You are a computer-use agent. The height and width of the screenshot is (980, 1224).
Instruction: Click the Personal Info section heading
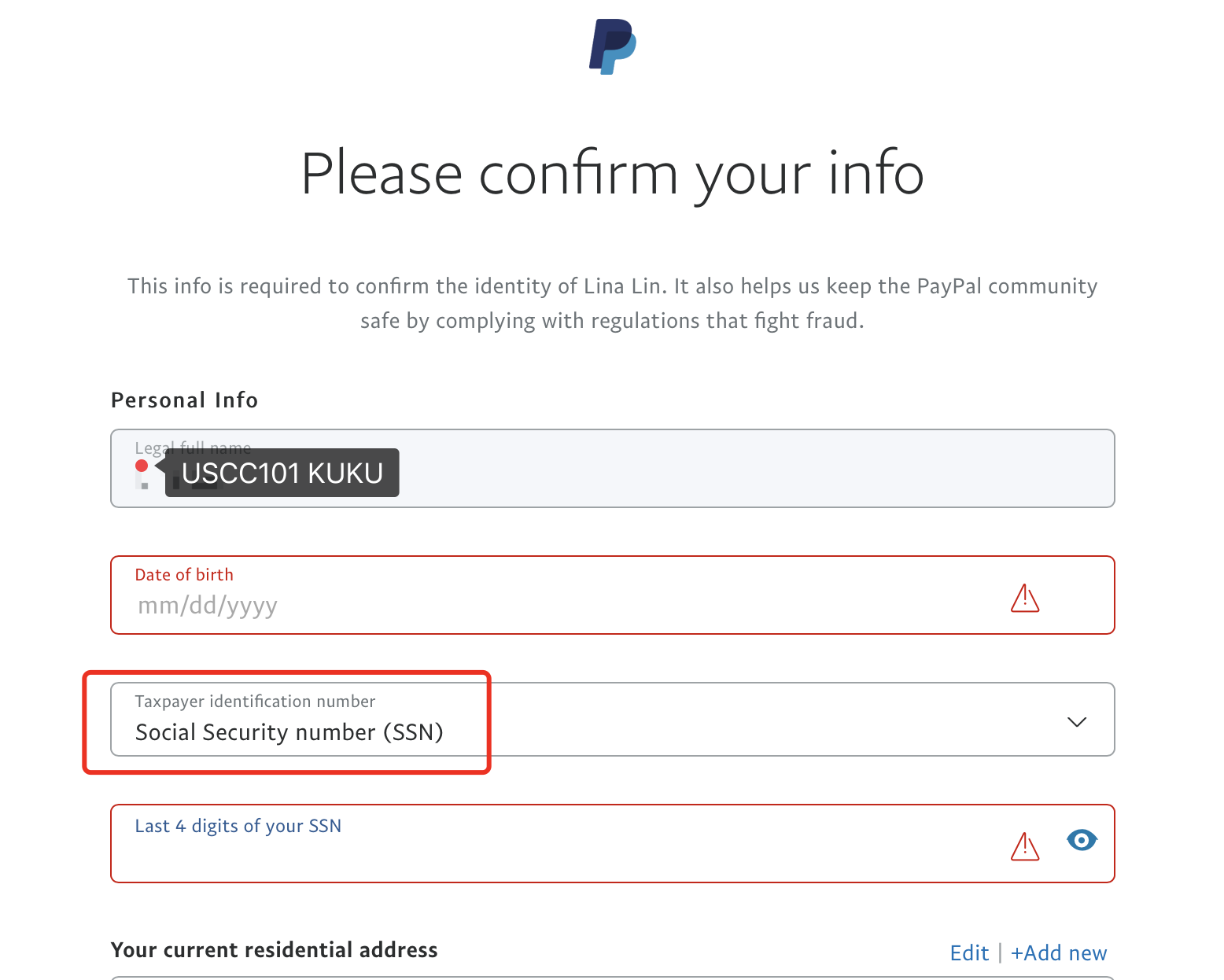pos(184,400)
